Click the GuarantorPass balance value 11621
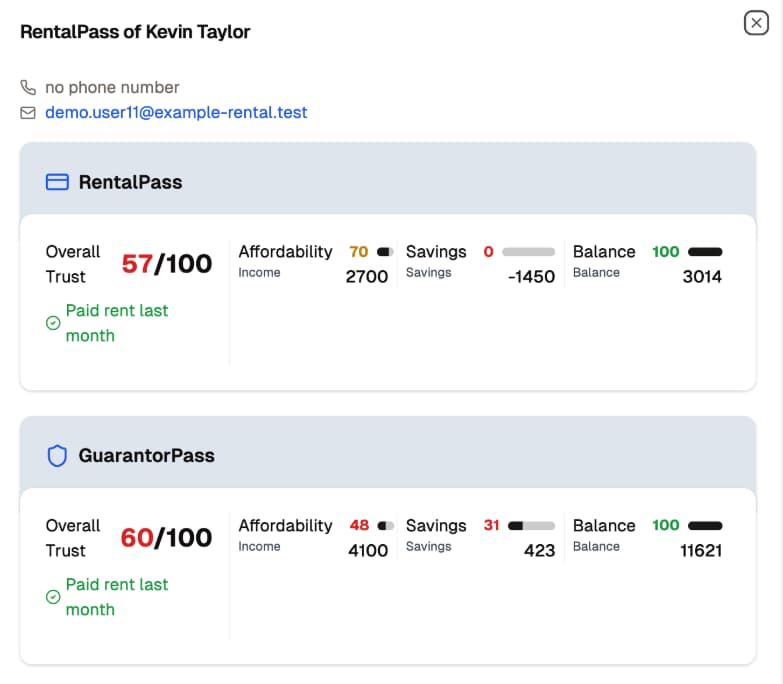The height and width of the screenshot is (684, 783). 701,551
